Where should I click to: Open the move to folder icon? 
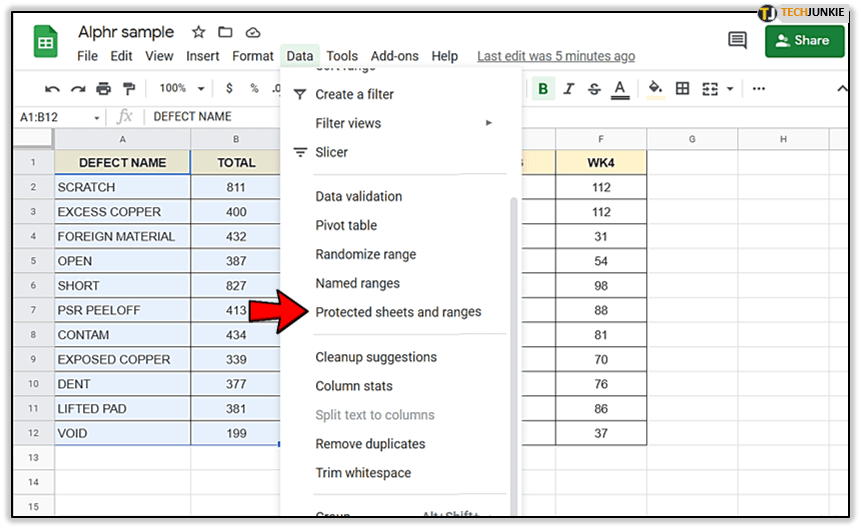[225, 33]
